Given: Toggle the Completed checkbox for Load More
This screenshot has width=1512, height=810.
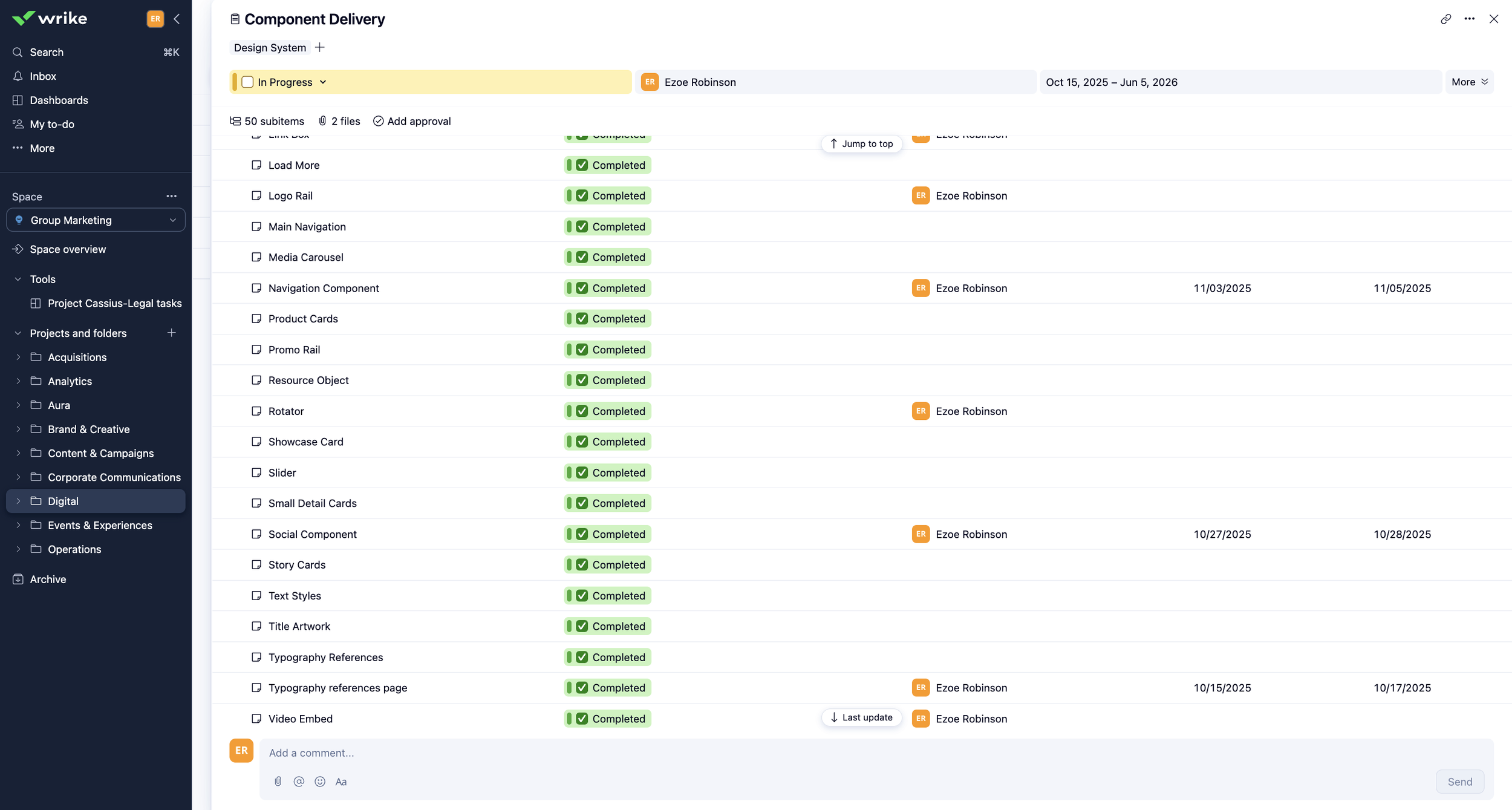Looking at the screenshot, I should click(x=582, y=165).
